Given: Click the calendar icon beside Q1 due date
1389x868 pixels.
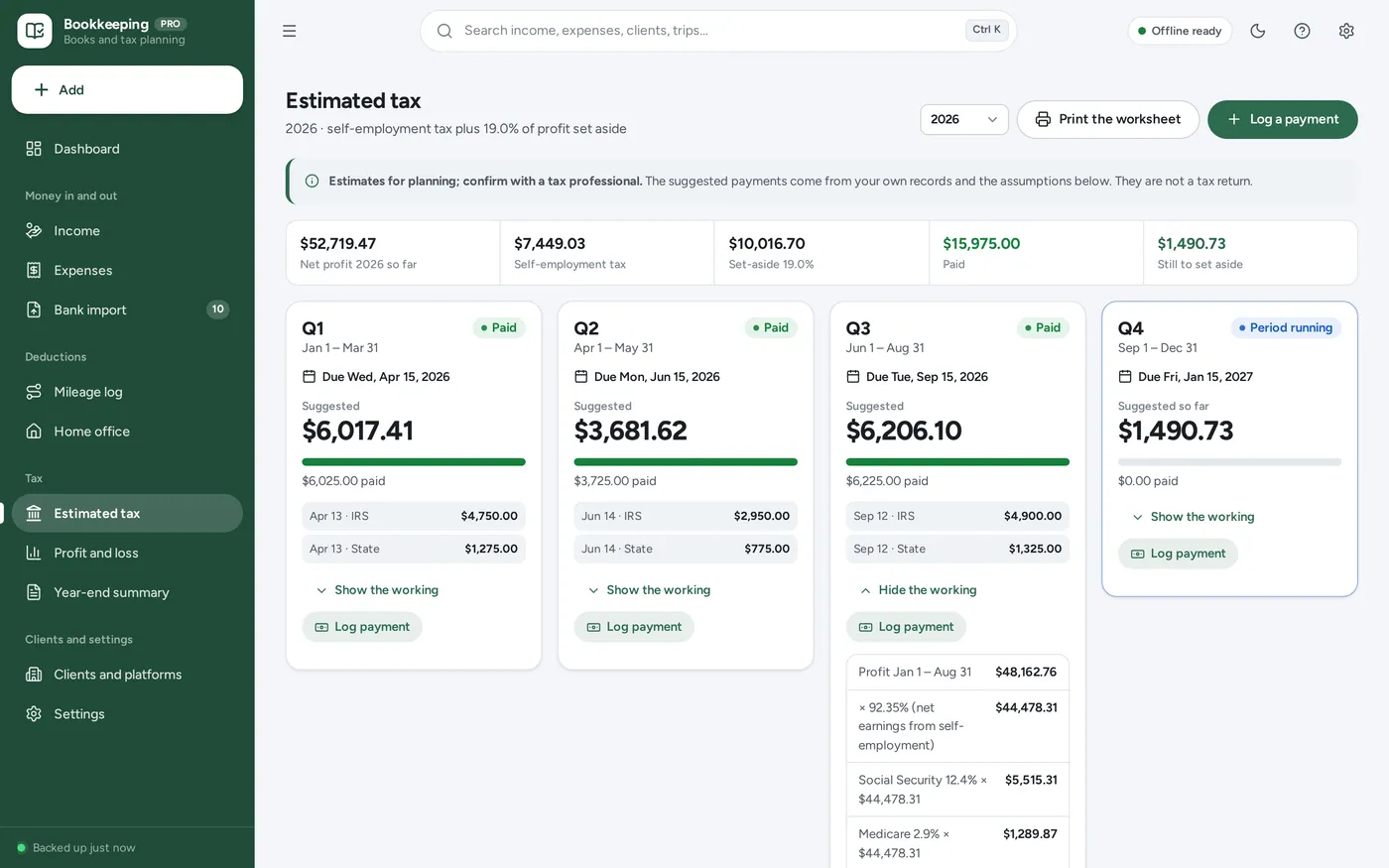Looking at the screenshot, I should [x=309, y=377].
